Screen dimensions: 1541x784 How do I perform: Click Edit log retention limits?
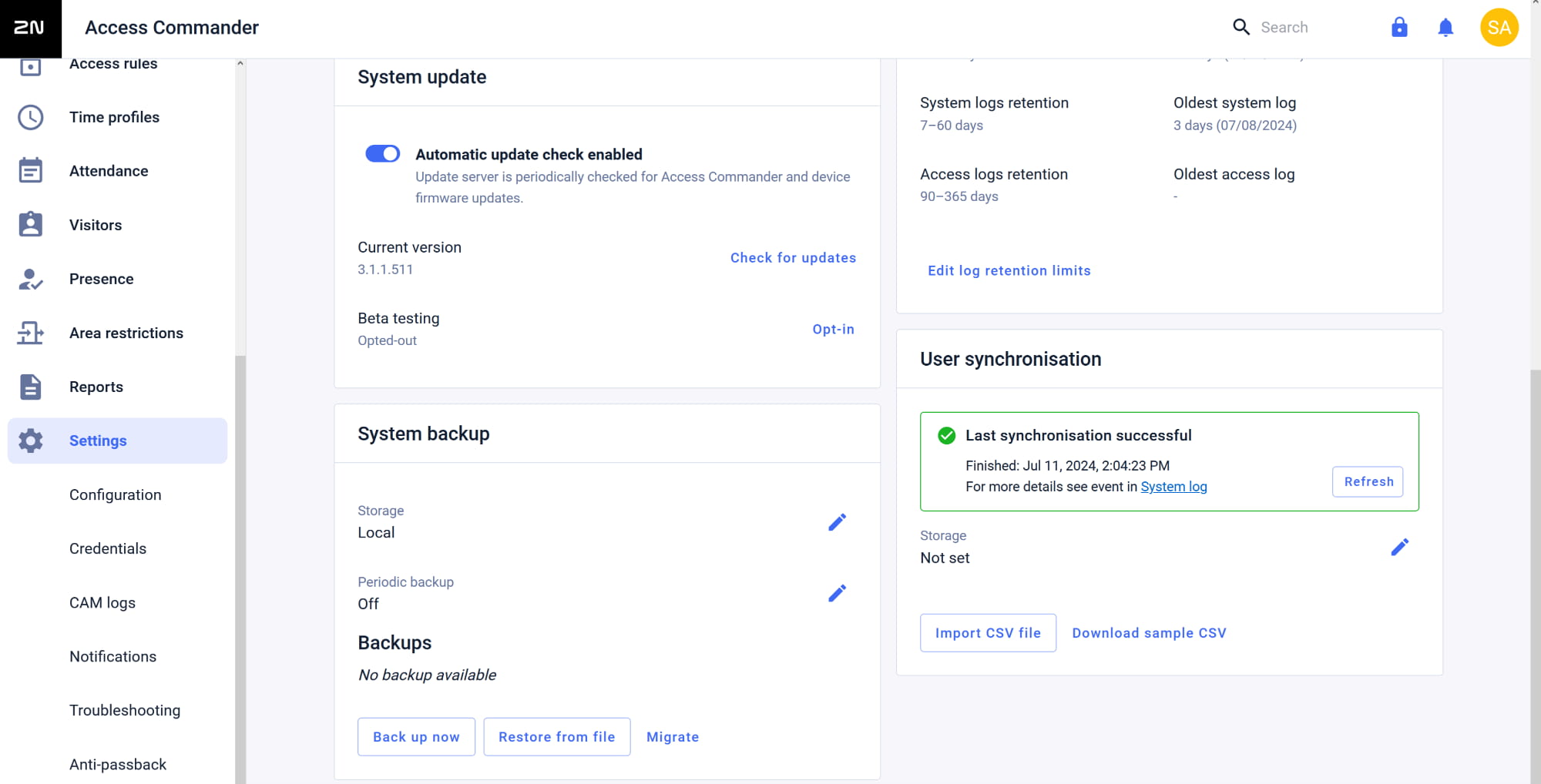pyautogui.click(x=1009, y=270)
